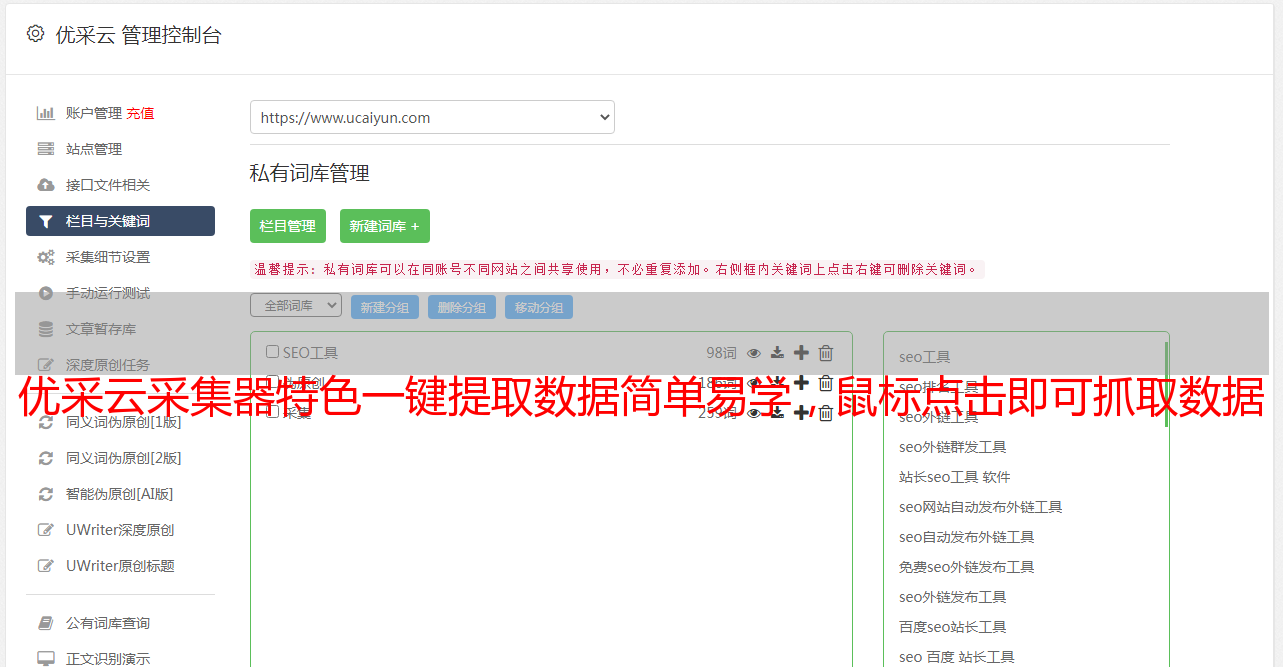1283x667 pixels.
Task: Select keyword seo 百度 站长工具
Action: 957,657
